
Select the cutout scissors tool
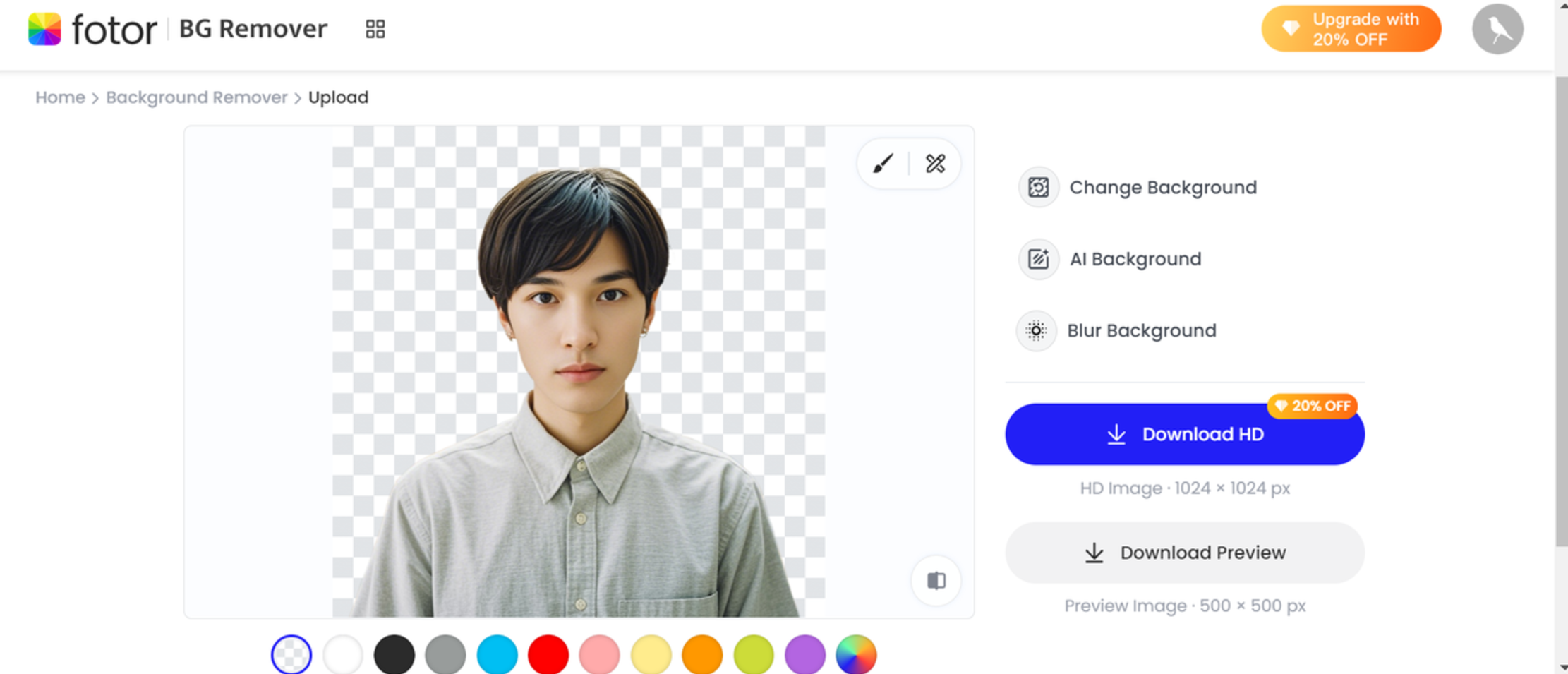coord(935,163)
